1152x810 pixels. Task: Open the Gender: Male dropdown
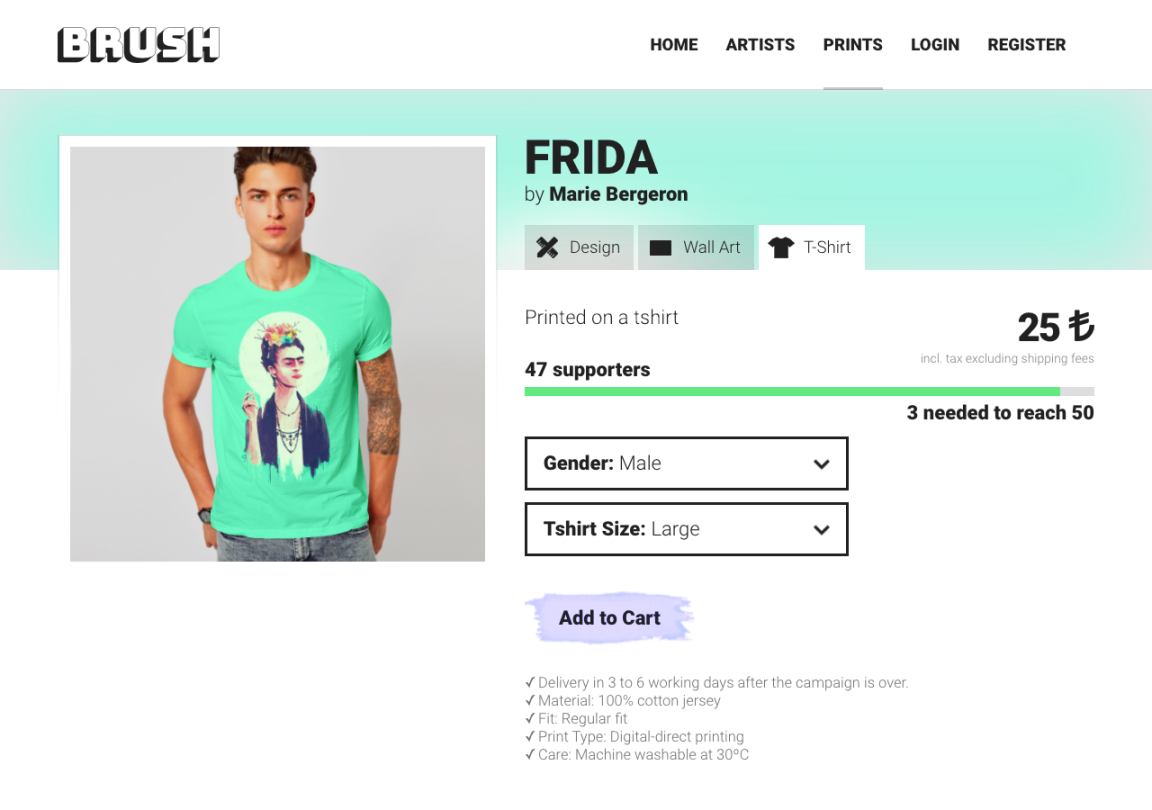(686, 464)
